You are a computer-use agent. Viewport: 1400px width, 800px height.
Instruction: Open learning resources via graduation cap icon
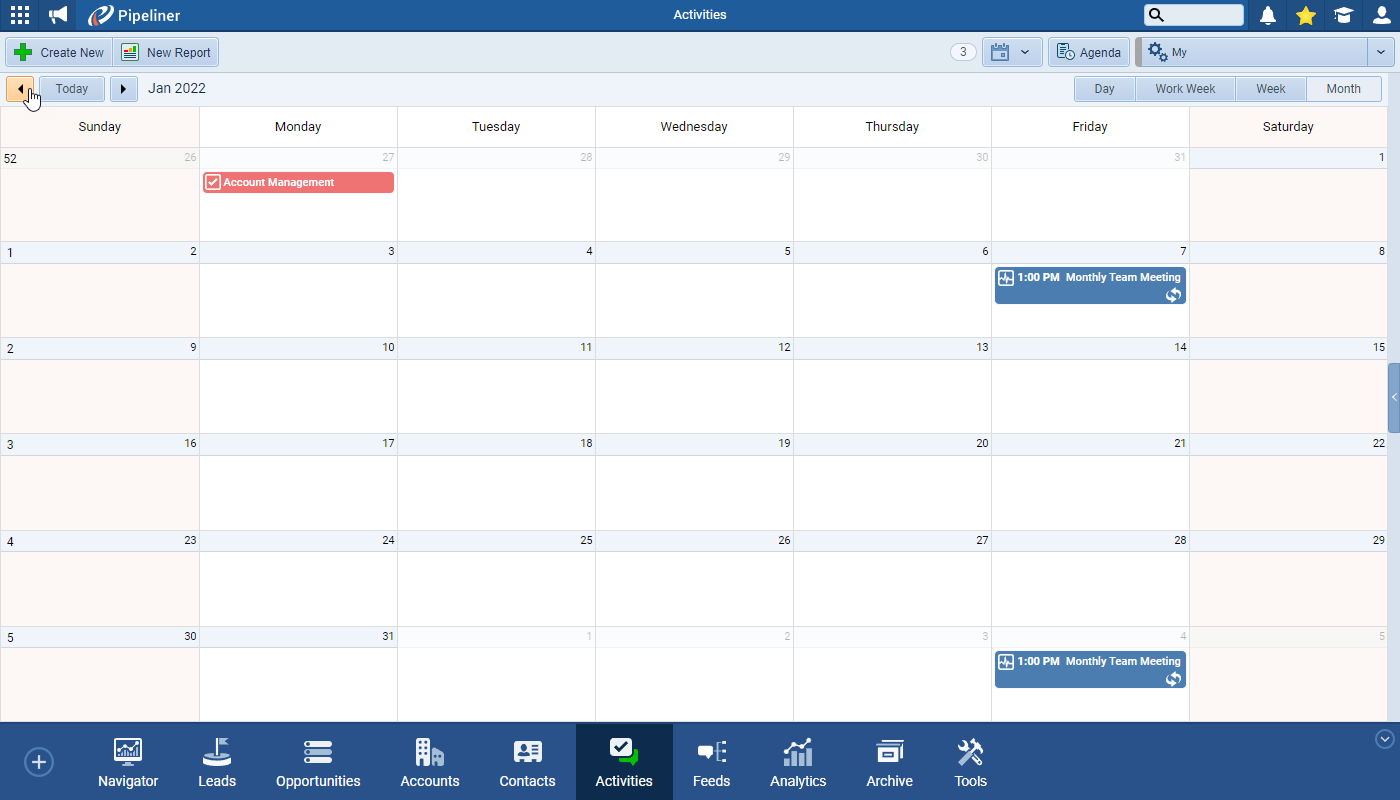[1343, 15]
